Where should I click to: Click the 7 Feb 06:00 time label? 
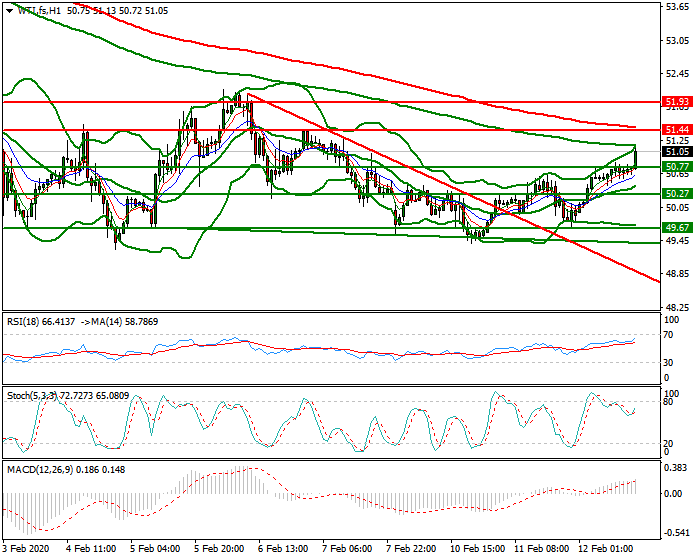[347, 548]
